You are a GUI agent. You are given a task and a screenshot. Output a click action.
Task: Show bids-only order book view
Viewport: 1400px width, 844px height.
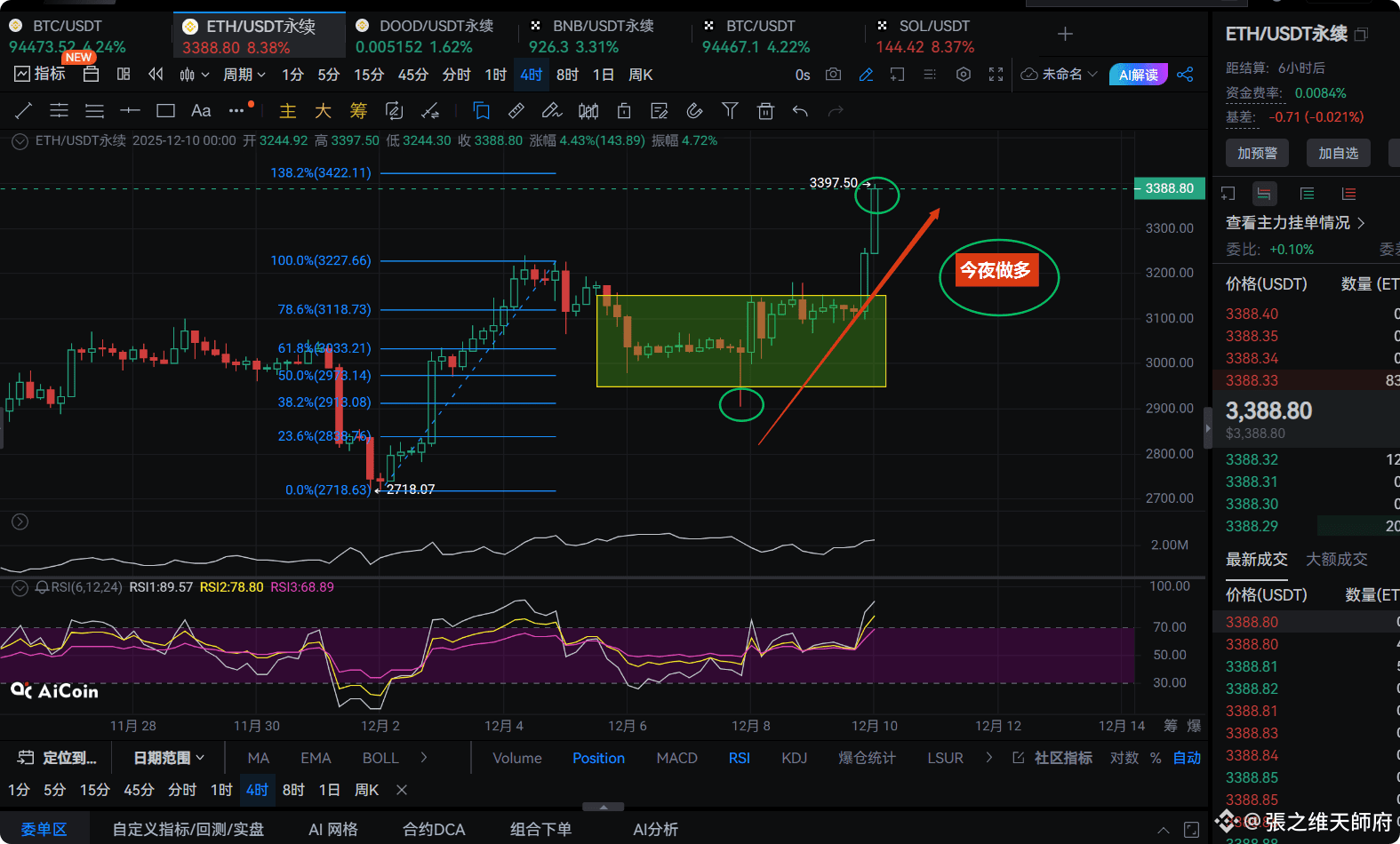1307,194
